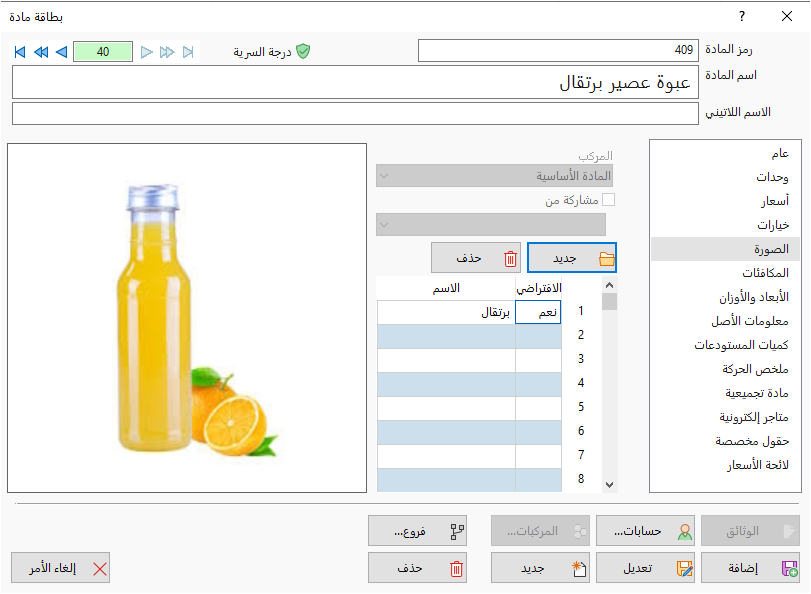
Task: Open the عام section
Action: [x=726, y=153]
